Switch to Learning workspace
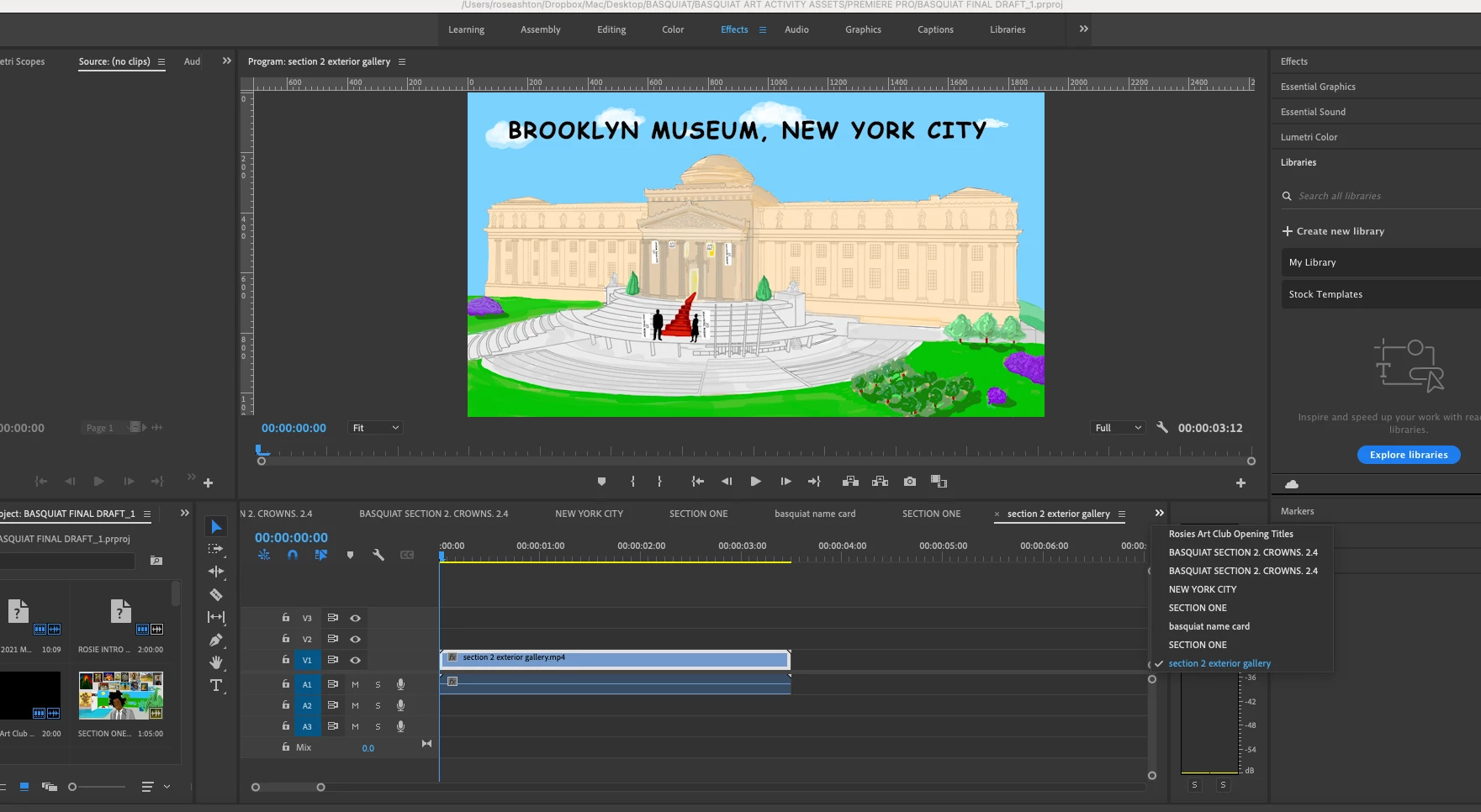The height and width of the screenshot is (812, 1481). pos(466,29)
